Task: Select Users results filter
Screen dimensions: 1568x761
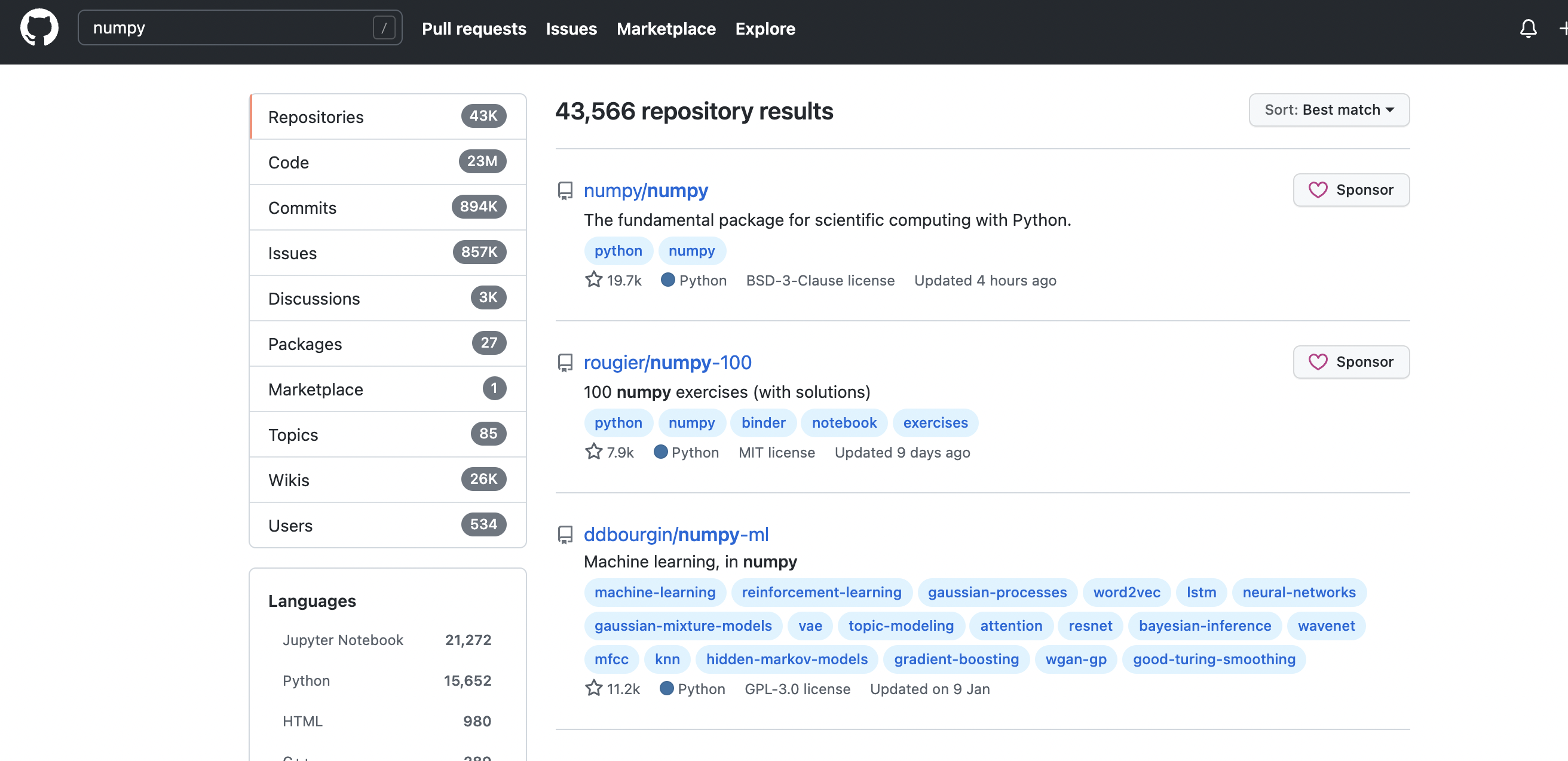Action: (x=388, y=526)
